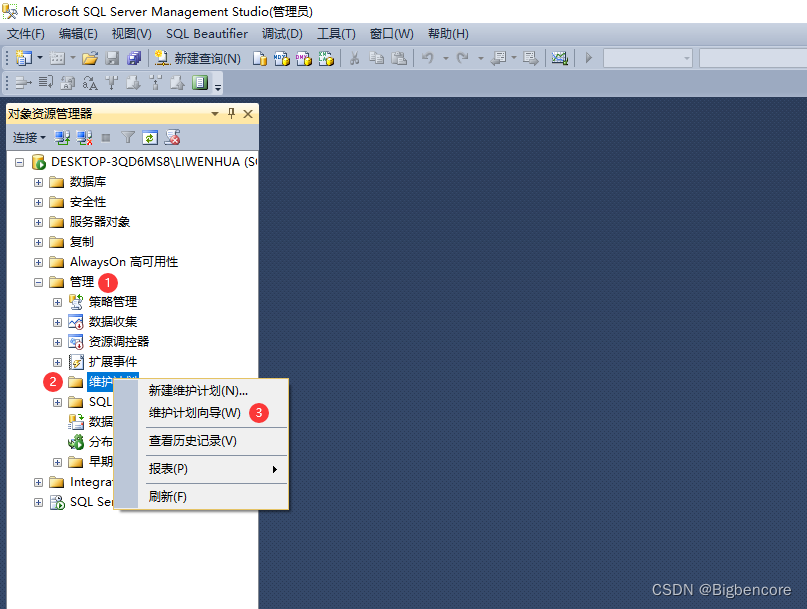807x609 pixels.
Task: Collapse the 管理 folder
Action: pyautogui.click(x=38, y=282)
